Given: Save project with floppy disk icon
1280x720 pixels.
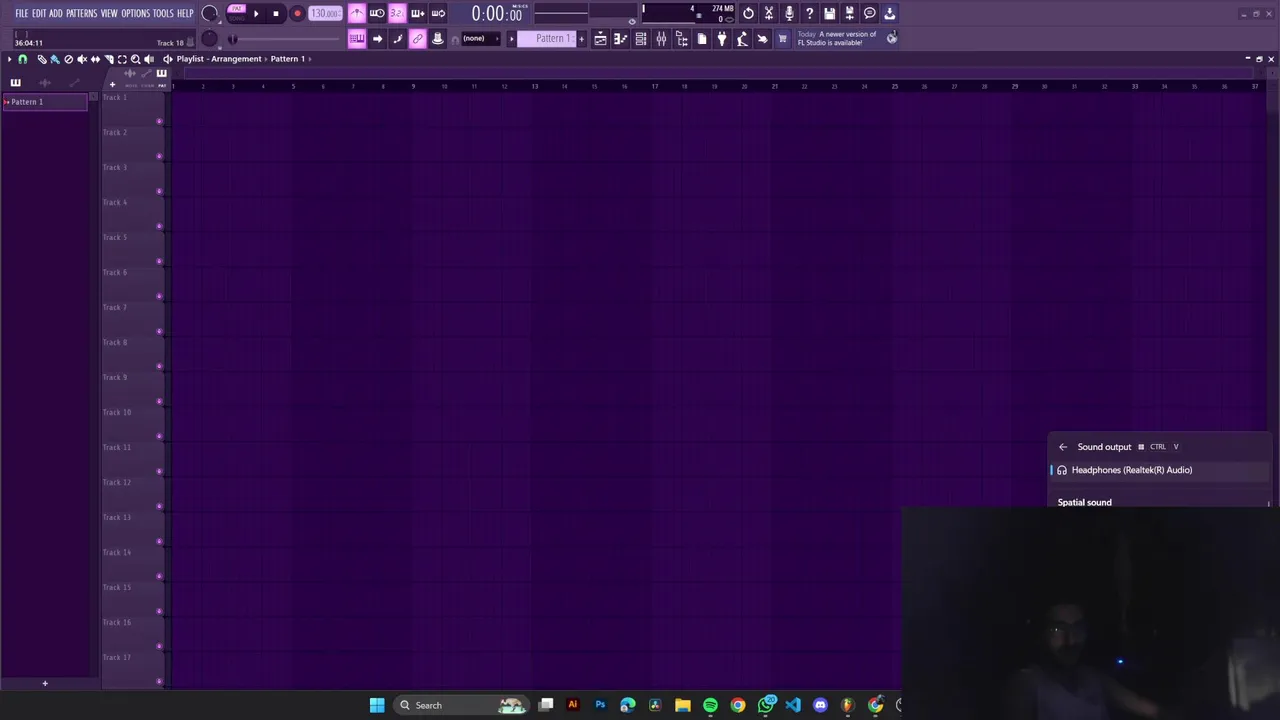Looking at the screenshot, I should (x=829, y=14).
